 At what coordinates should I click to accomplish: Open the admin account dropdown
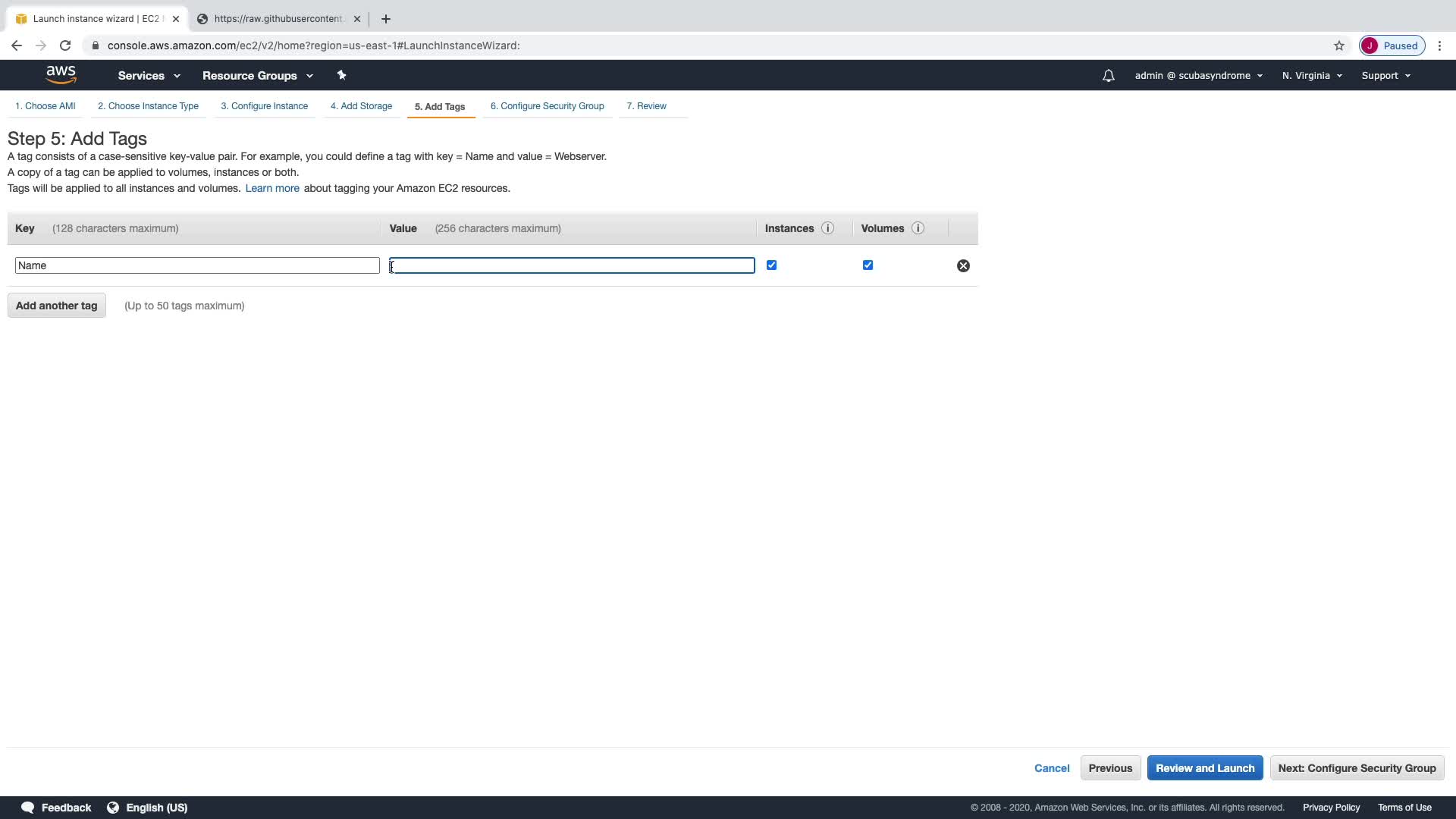tap(1198, 76)
